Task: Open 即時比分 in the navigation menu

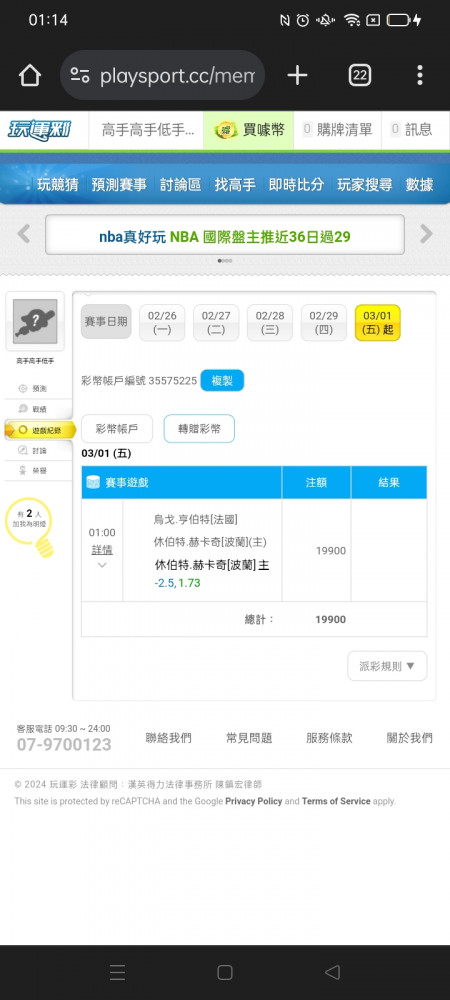Action: coord(296,185)
